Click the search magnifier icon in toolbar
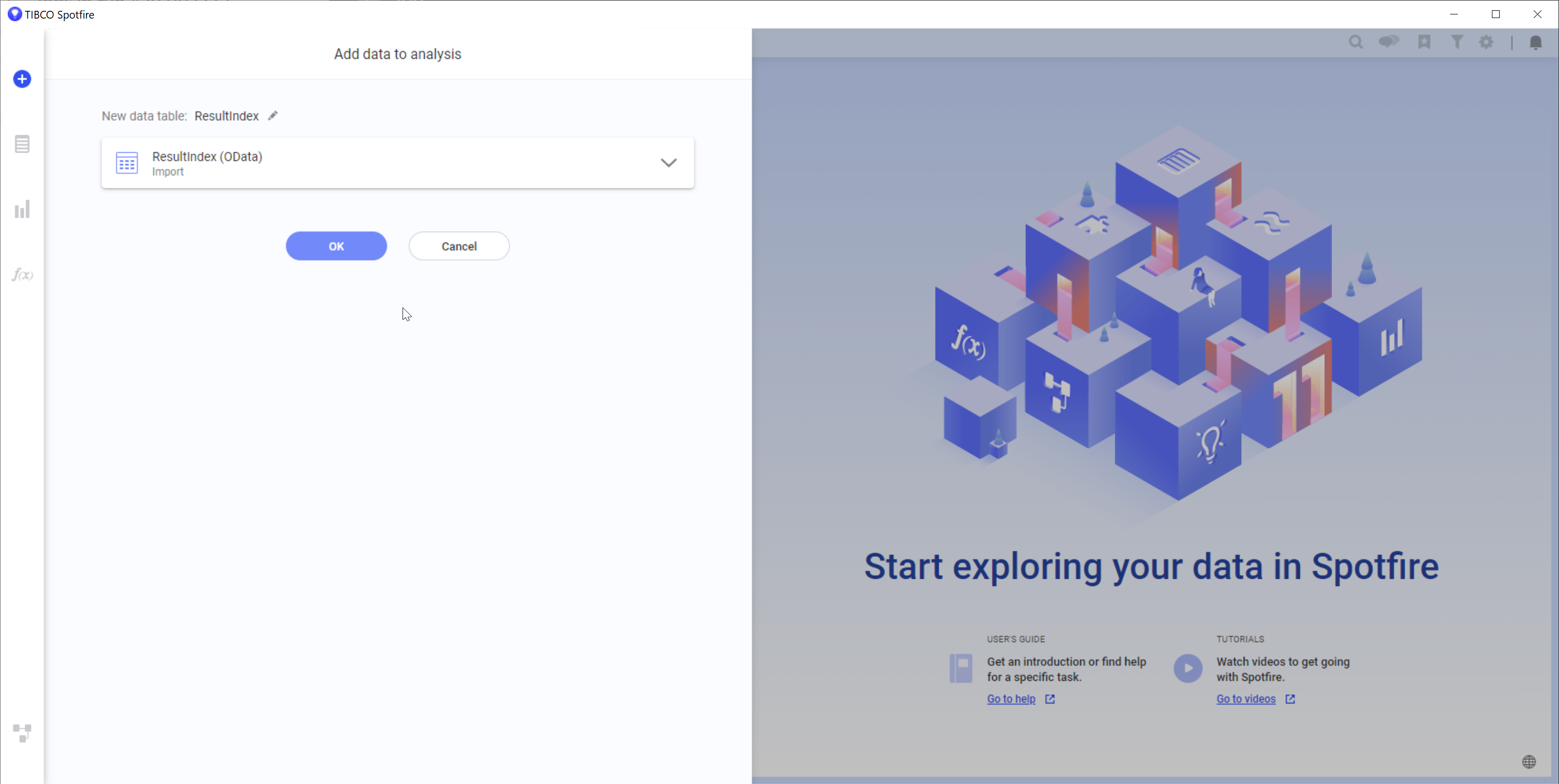Screen dimensions: 1559x784 (1356, 42)
